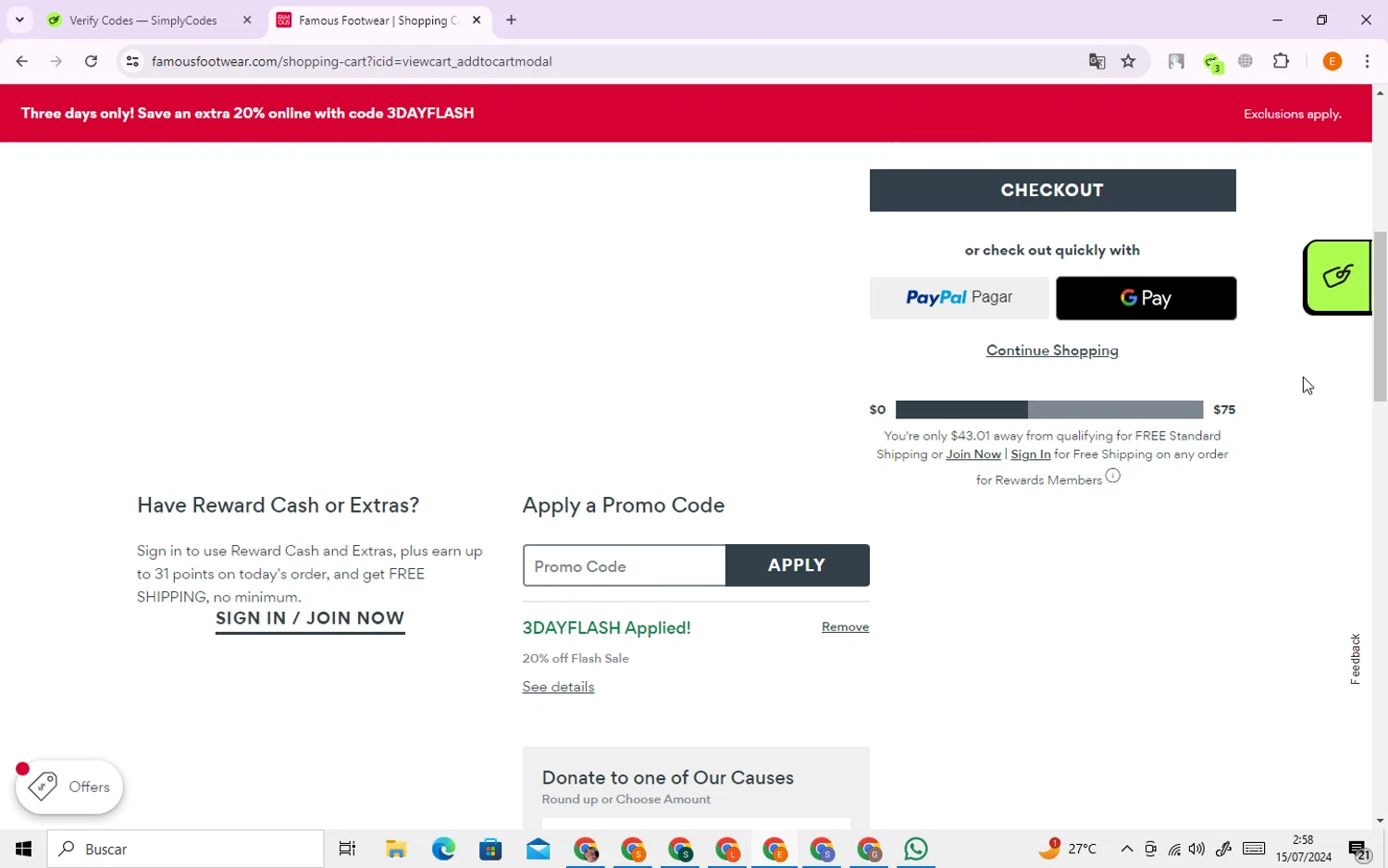Open the free shipping info circle icon

click(1112, 476)
